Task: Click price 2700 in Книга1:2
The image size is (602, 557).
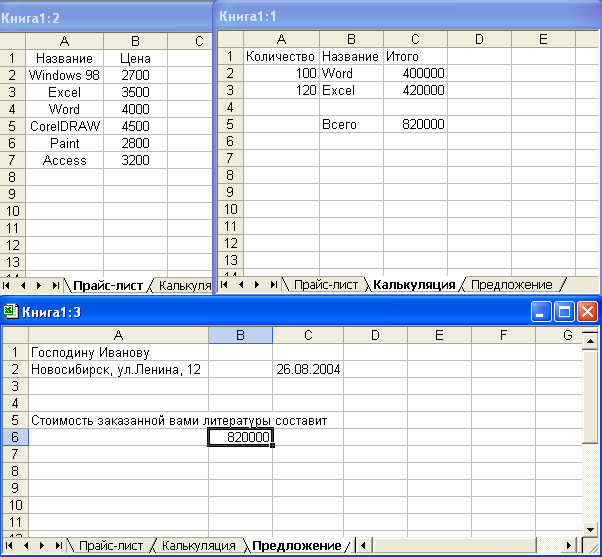Action: pos(135,75)
